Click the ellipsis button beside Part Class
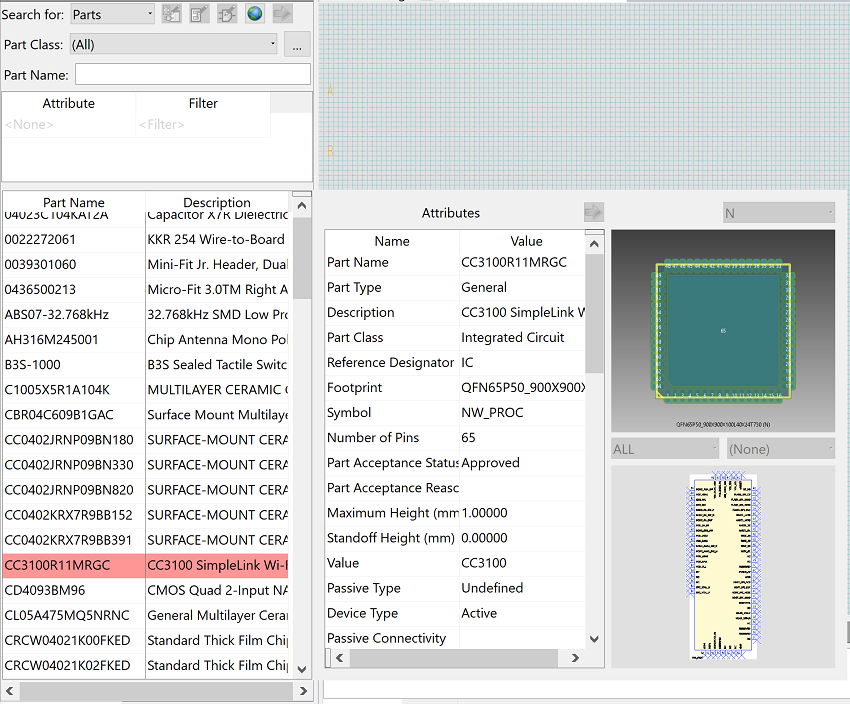The width and height of the screenshot is (850, 704). (x=297, y=44)
